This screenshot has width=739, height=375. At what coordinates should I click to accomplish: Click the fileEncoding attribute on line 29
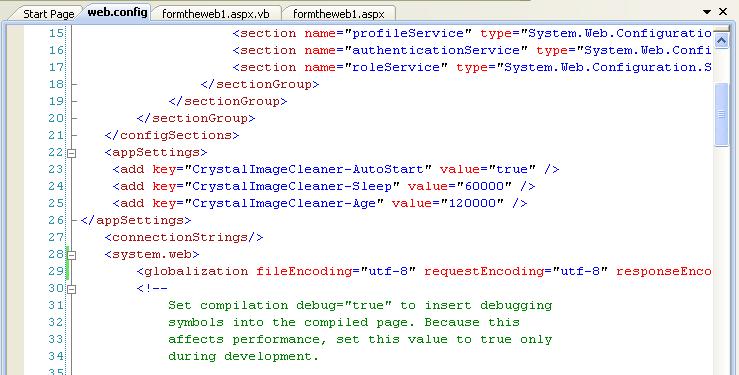(304, 271)
